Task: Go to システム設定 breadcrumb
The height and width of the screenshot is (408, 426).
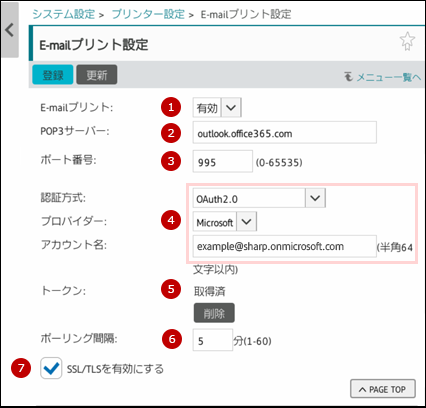Action: coord(64,14)
